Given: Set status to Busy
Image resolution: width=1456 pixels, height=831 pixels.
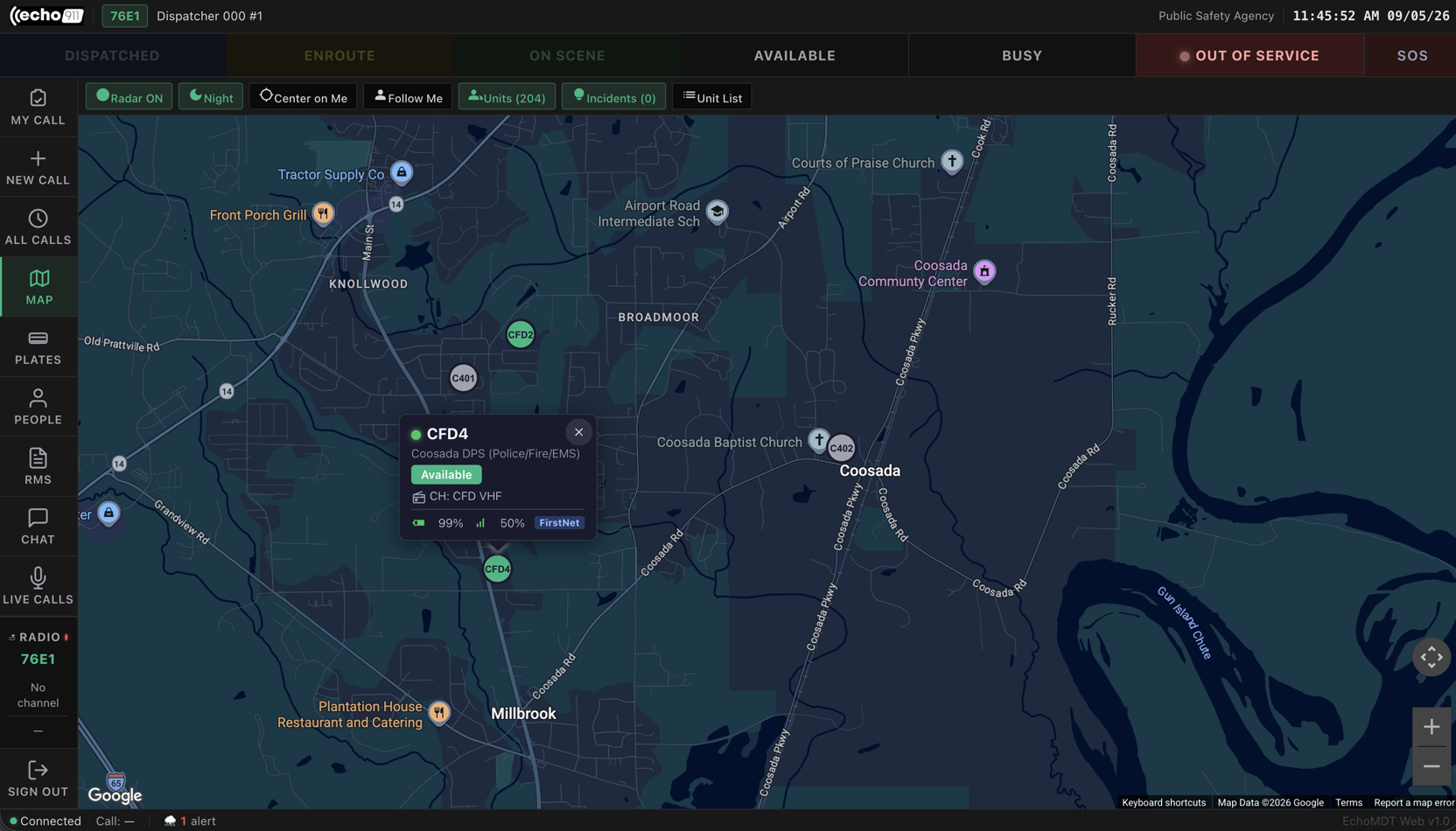Looking at the screenshot, I should (1022, 55).
